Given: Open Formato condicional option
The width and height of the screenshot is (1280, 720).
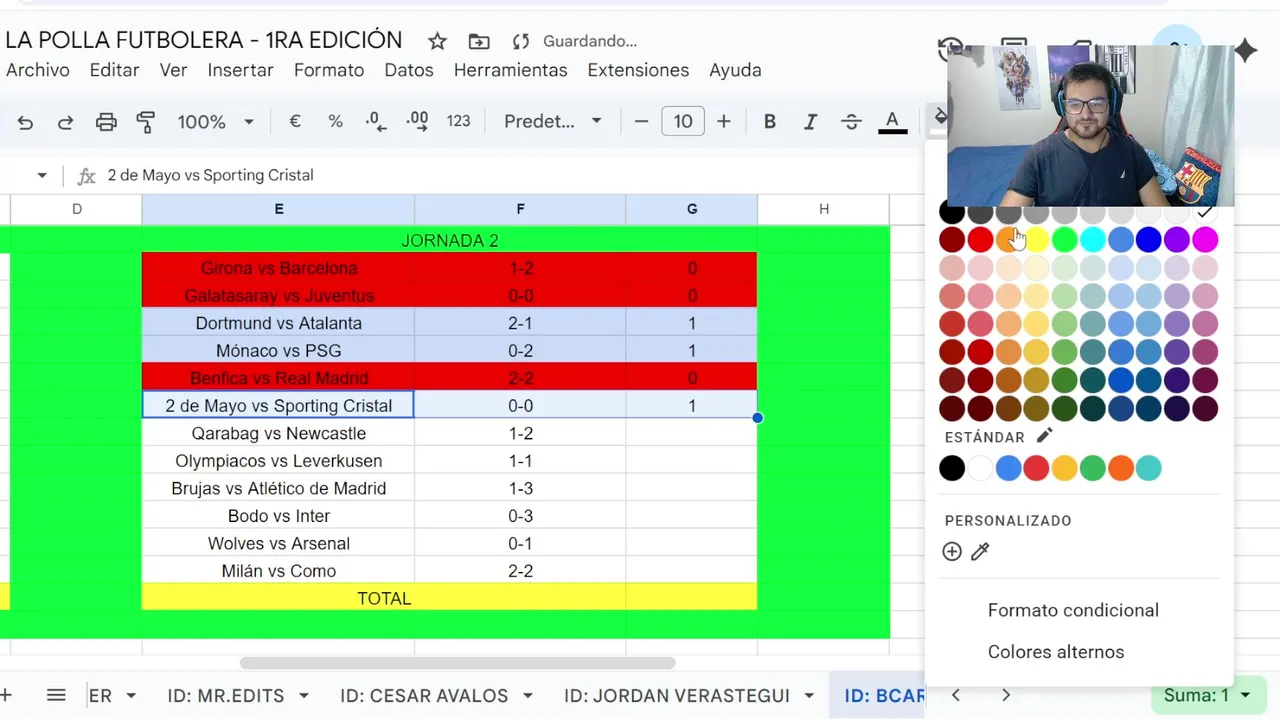Looking at the screenshot, I should (1073, 610).
